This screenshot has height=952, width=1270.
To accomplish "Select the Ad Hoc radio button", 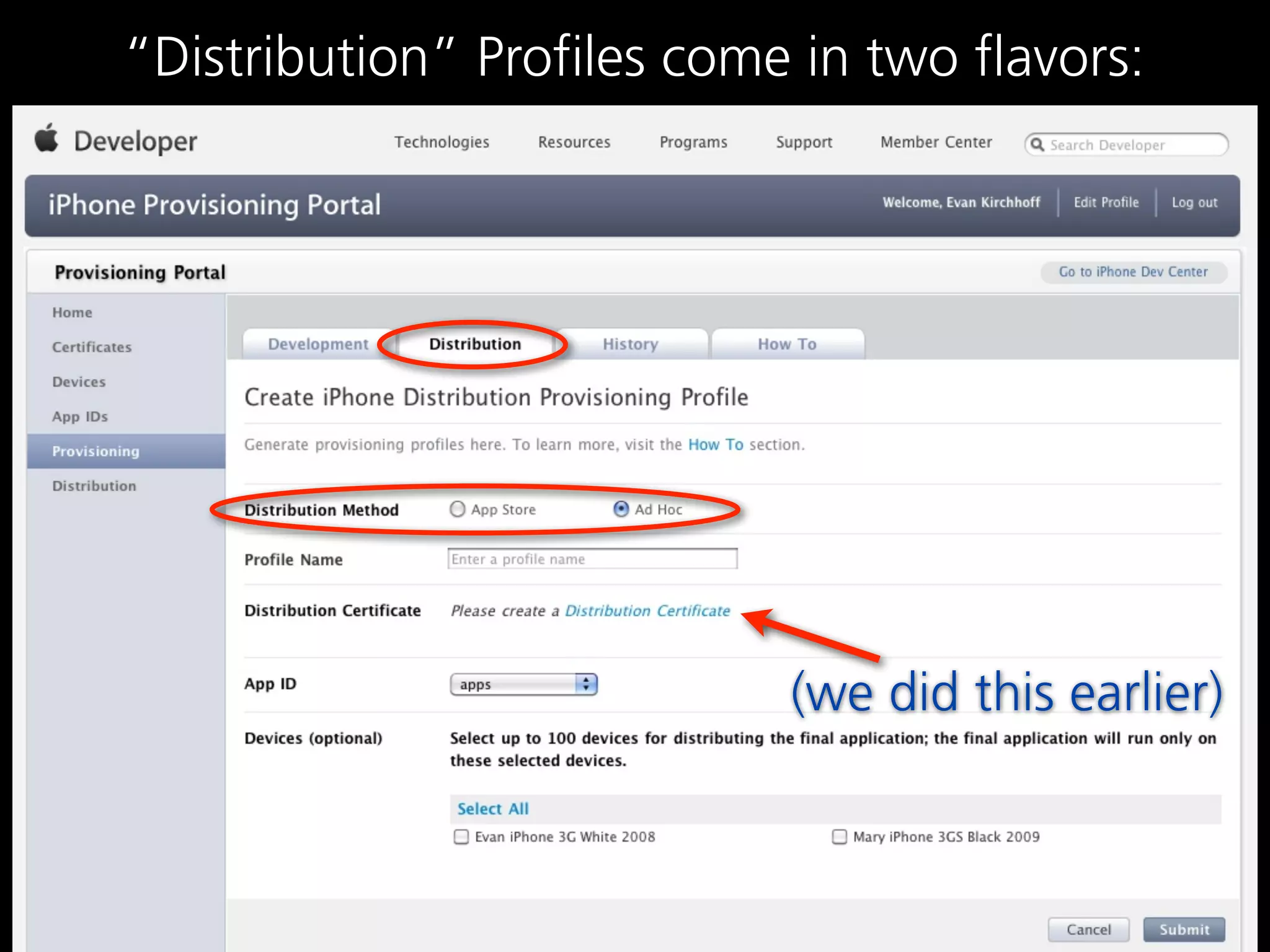I will coord(621,509).
